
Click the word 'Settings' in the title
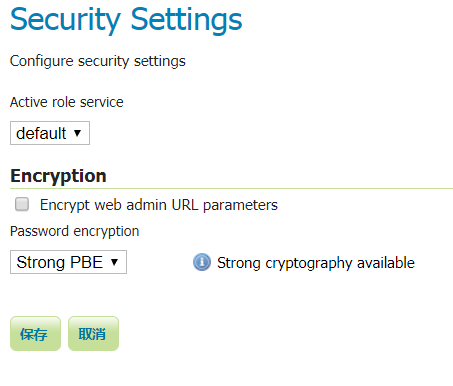point(186,21)
